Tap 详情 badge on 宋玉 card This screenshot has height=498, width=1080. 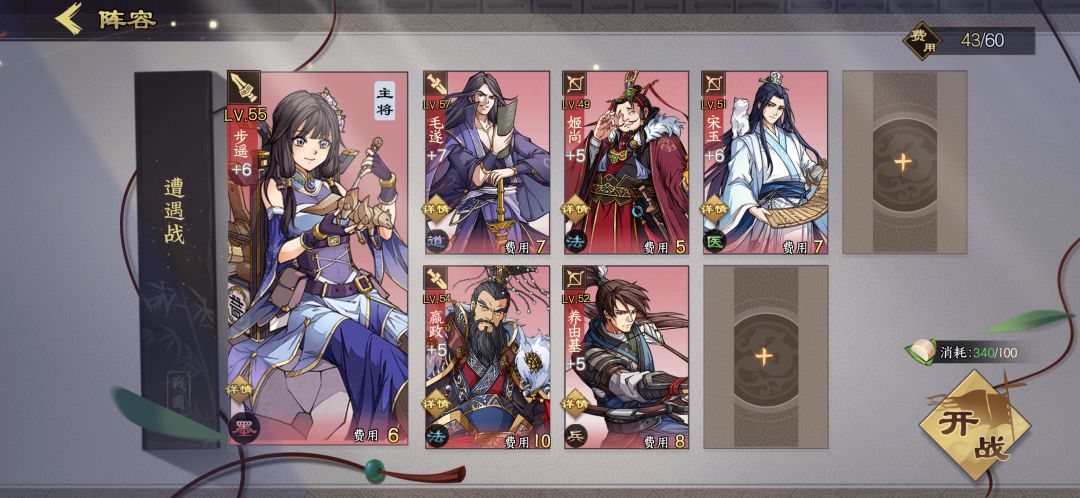pyautogui.click(x=714, y=209)
